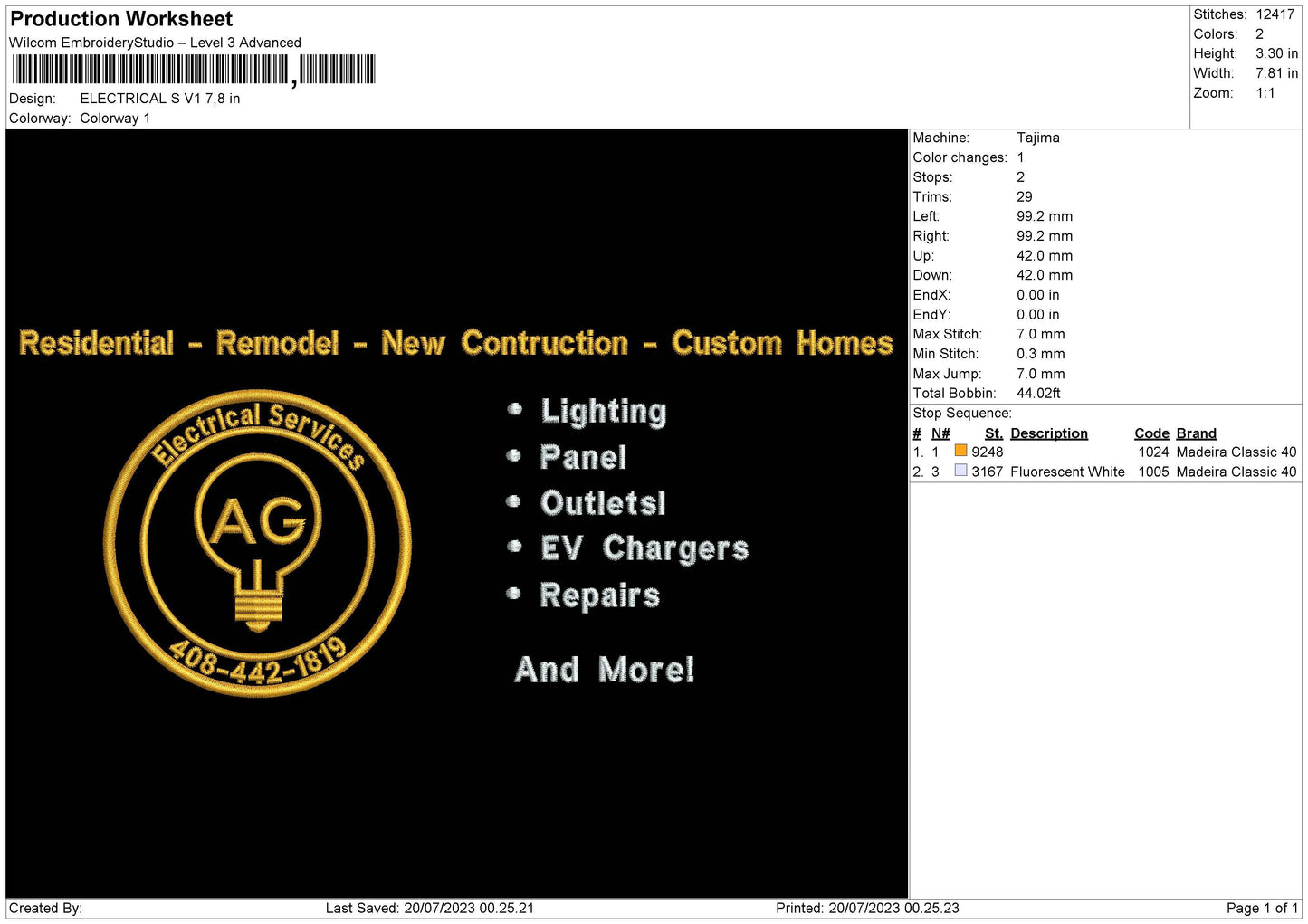Click the Height value 3.30 in
1308x924 pixels.
point(1276,53)
